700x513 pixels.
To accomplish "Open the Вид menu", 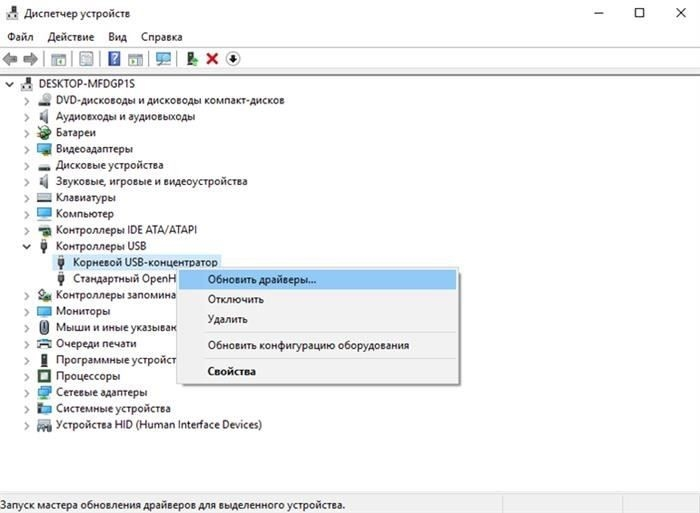I will tap(117, 37).
